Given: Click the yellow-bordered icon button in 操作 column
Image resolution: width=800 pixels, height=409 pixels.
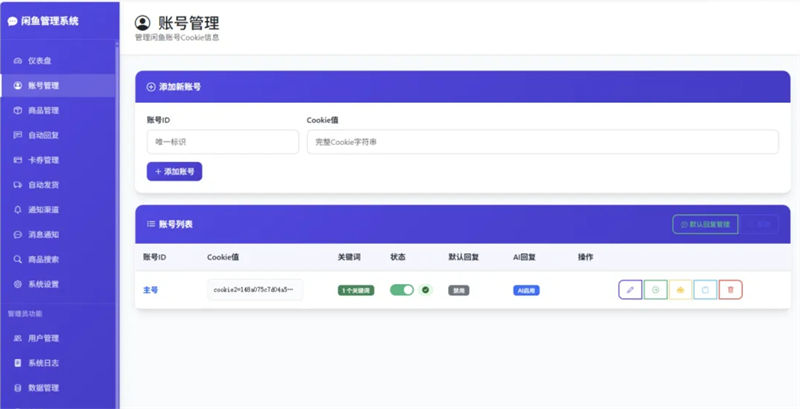Looking at the screenshot, I should click(x=680, y=290).
